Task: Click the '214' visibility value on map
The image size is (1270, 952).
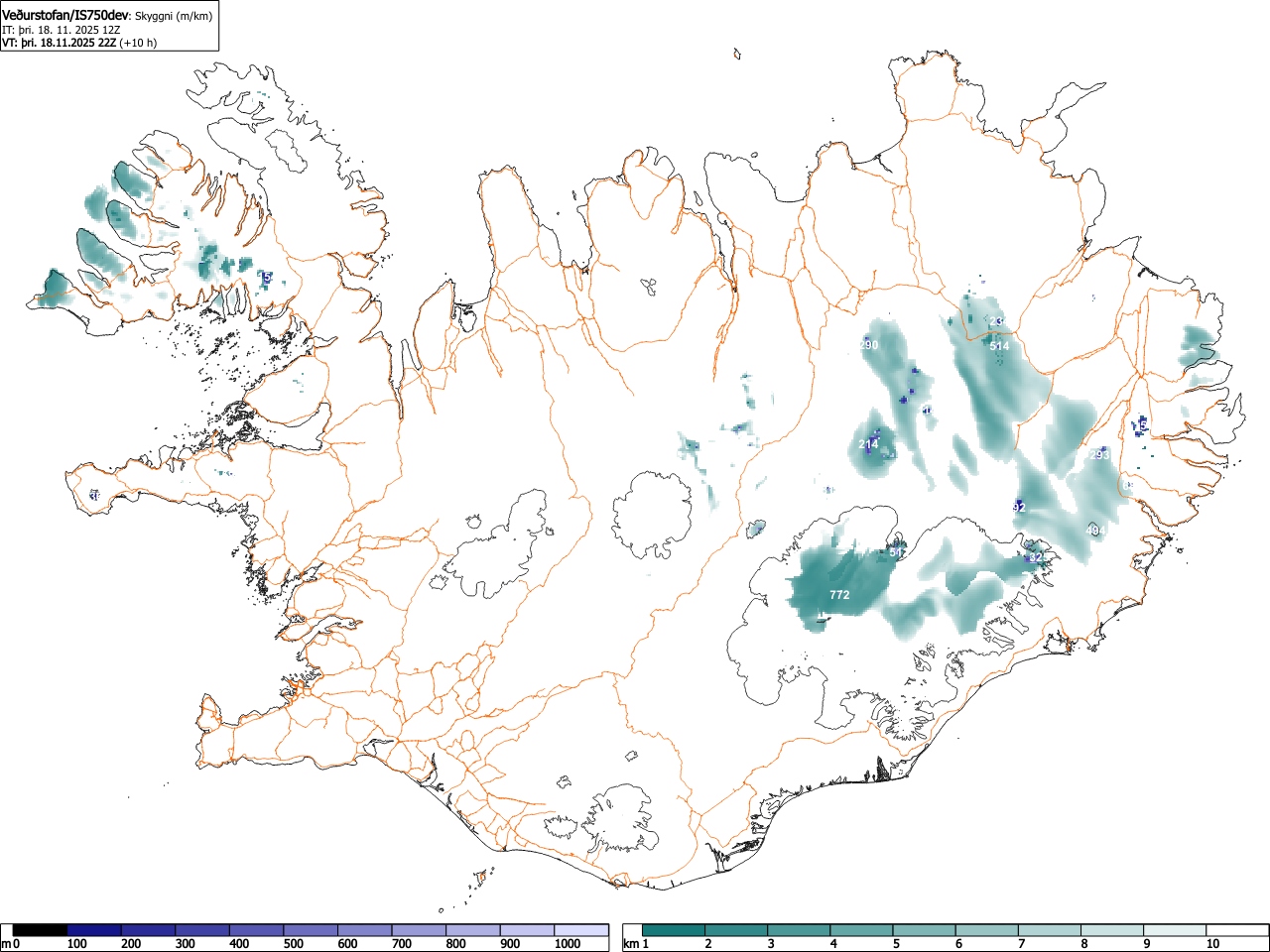Action: (x=868, y=444)
